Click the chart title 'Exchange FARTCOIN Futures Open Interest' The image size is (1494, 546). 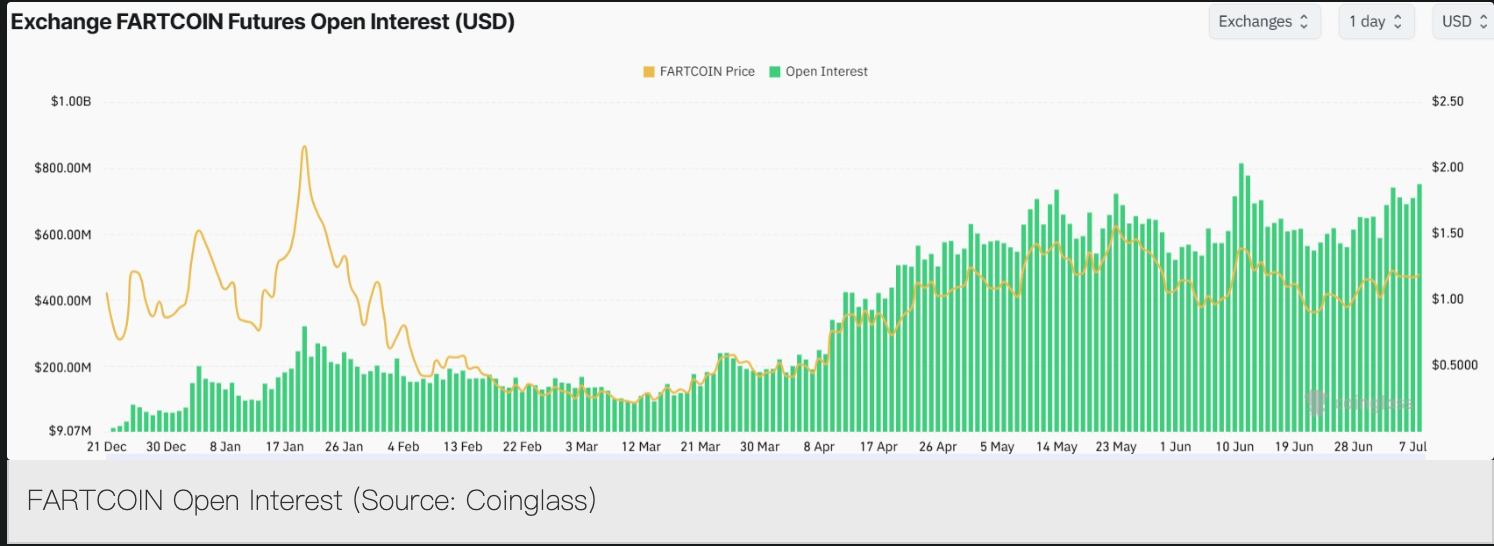coord(262,21)
